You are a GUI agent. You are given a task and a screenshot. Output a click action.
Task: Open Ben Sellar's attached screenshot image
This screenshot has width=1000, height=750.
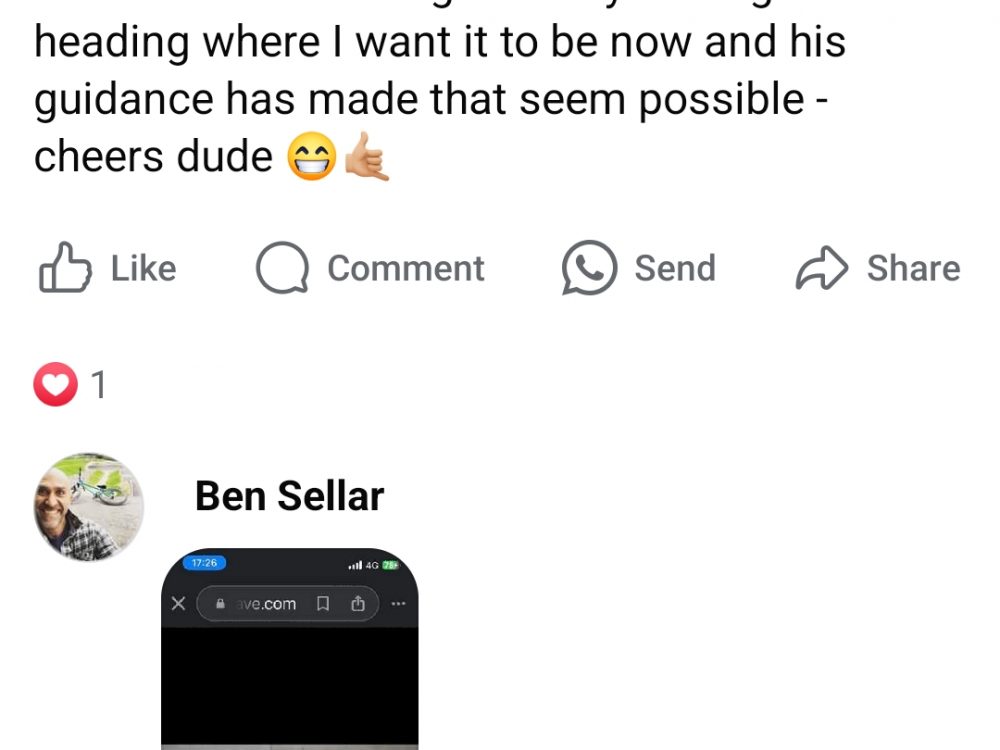(x=289, y=680)
